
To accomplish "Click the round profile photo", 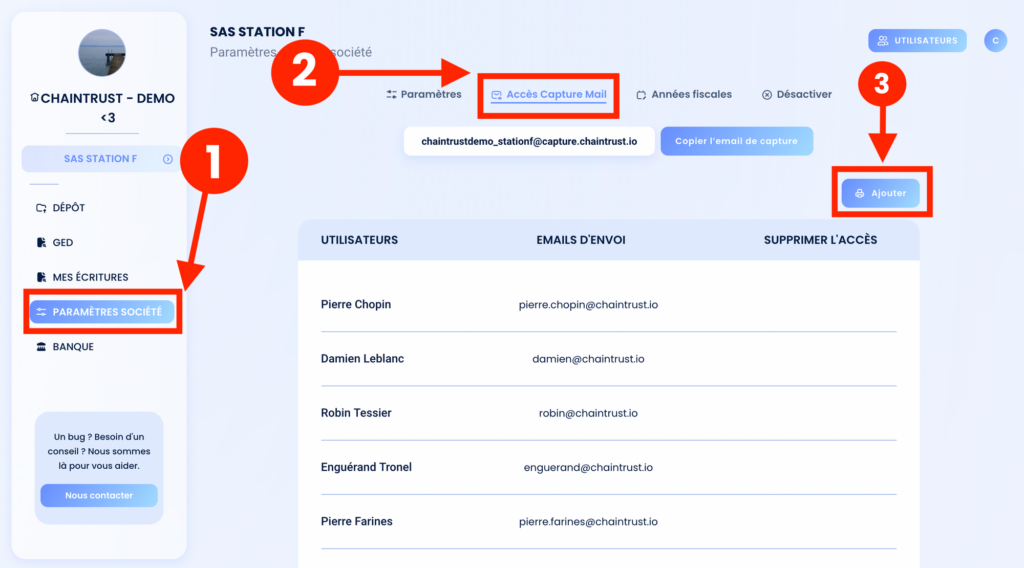I will point(102,53).
